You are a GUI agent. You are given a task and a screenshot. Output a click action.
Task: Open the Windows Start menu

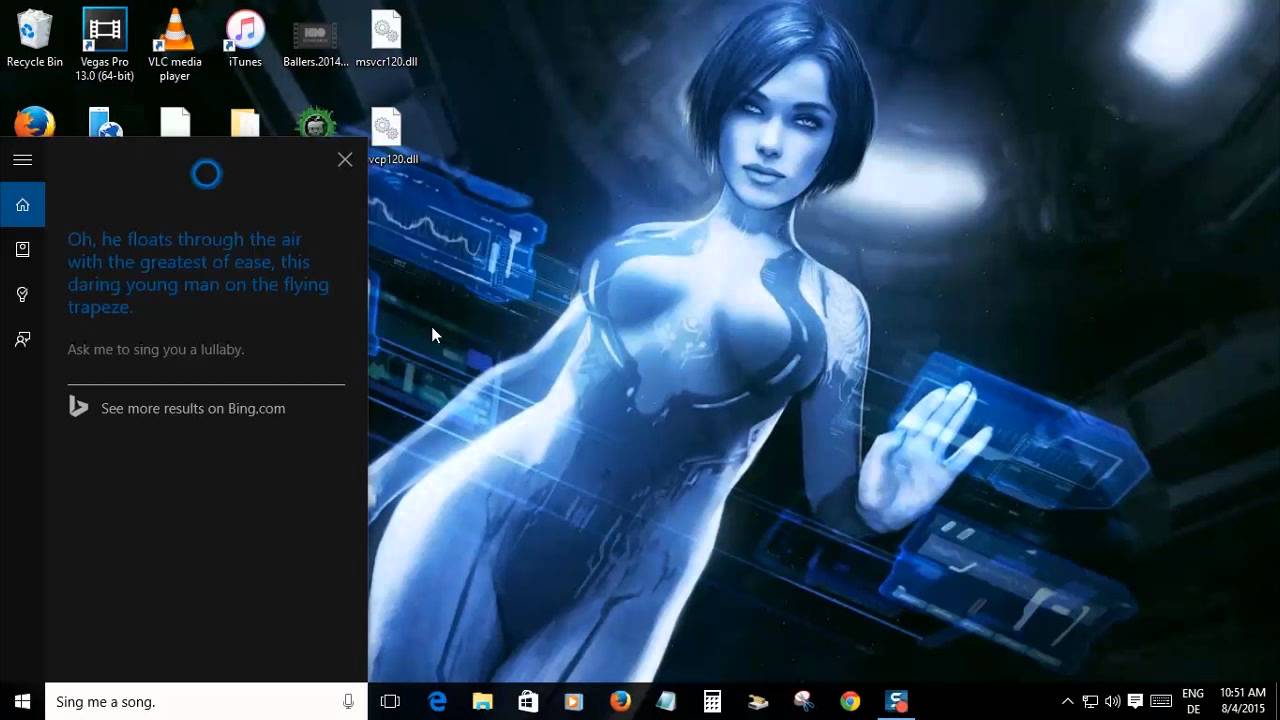(22, 701)
